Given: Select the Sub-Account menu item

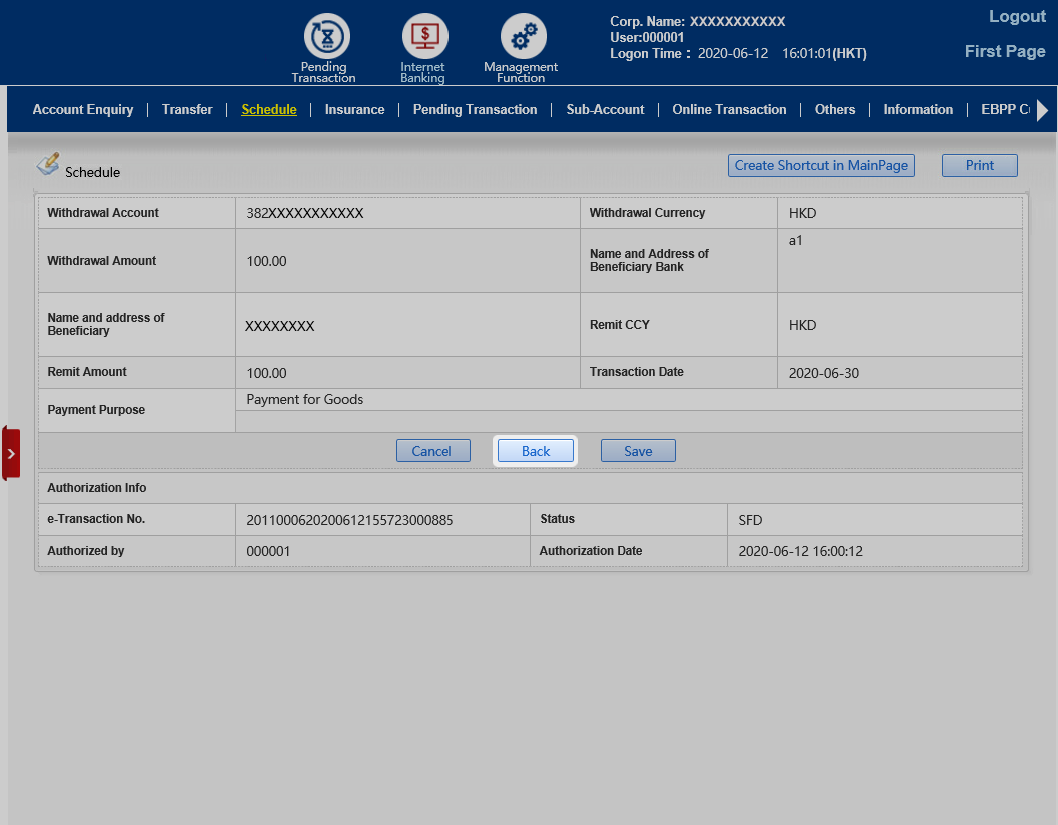Looking at the screenshot, I should pyautogui.click(x=605, y=110).
